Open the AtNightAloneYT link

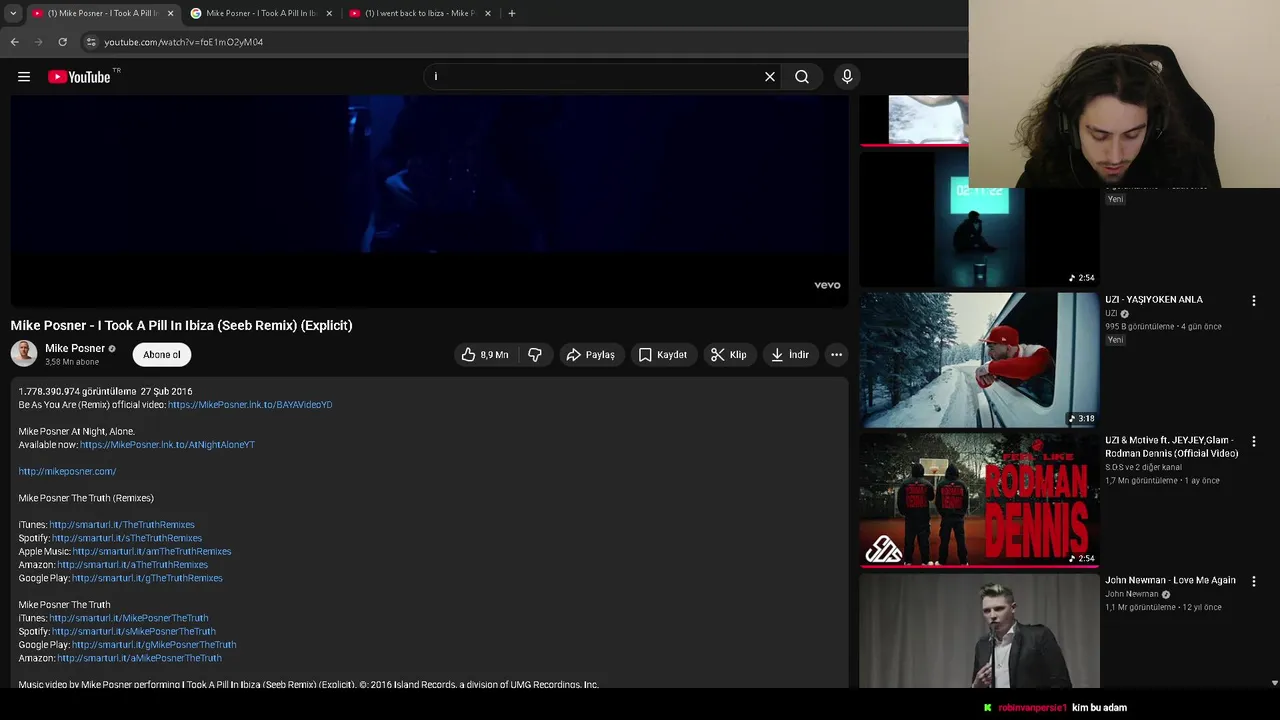[167, 445]
